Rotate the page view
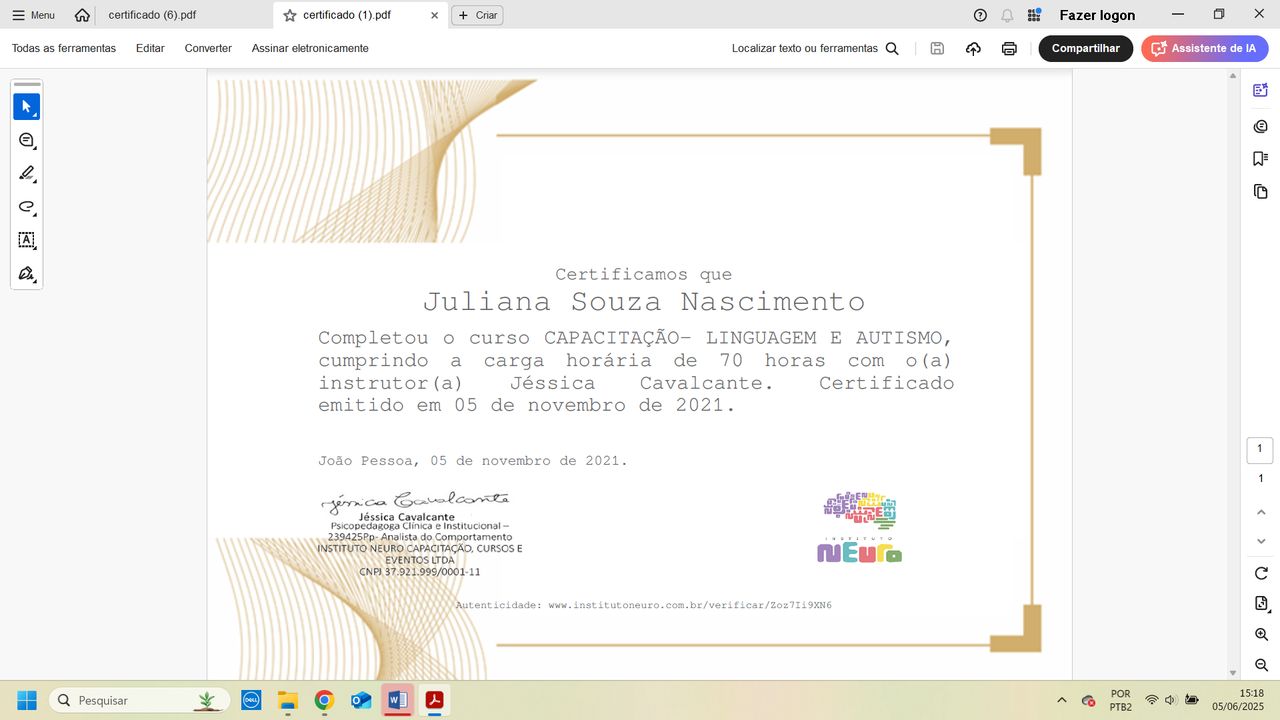The height and width of the screenshot is (720, 1280). (1261, 573)
